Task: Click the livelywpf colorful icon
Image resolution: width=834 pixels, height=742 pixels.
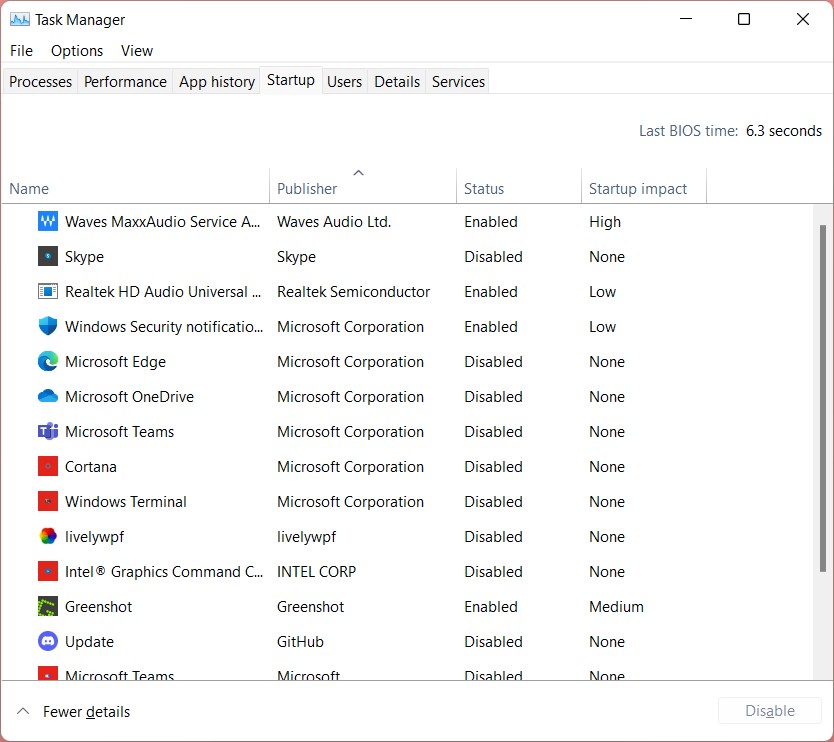Action: 48,536
